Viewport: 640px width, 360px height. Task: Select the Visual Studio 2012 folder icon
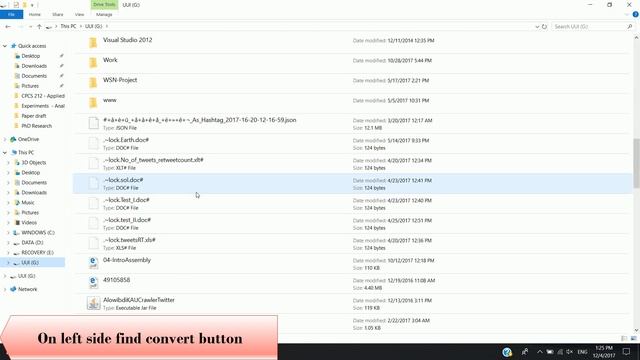pos(93,42)
